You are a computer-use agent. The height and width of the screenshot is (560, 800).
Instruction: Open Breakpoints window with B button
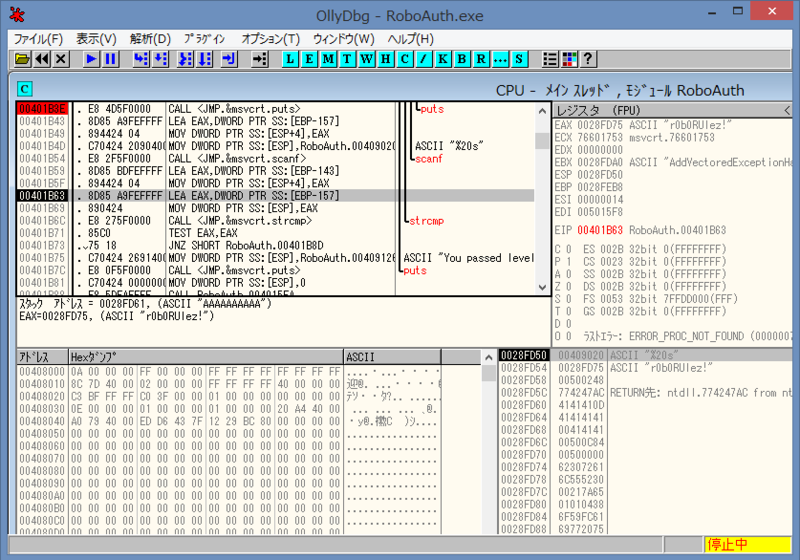pos(462,59)
